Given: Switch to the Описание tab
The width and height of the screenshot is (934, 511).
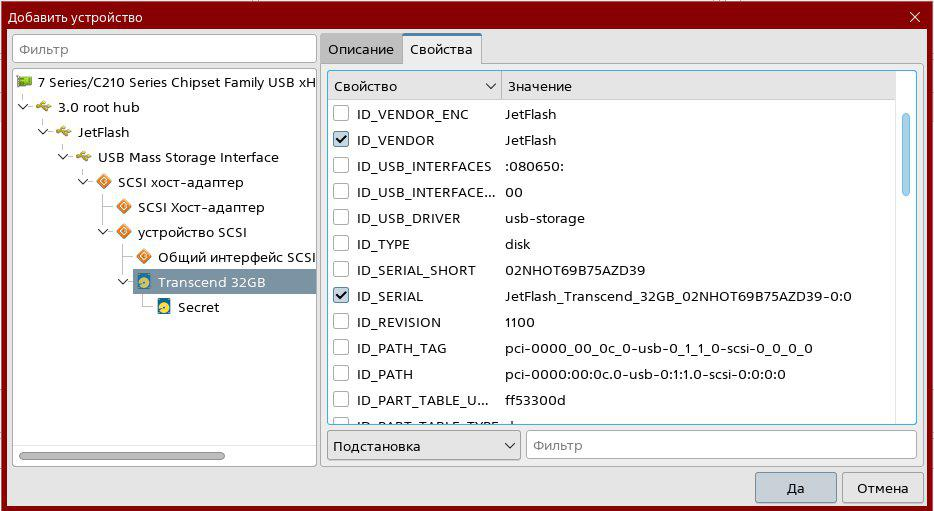Looking at the screenshot, I should (x=360, y=49).
